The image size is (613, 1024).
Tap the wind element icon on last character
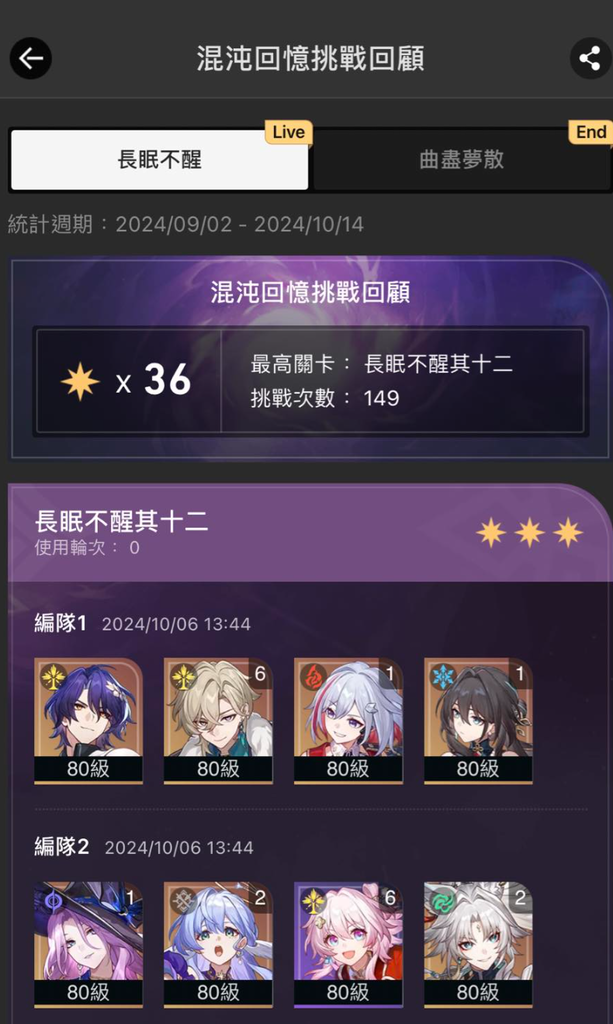pyautogui.click(x=443, y=901)
